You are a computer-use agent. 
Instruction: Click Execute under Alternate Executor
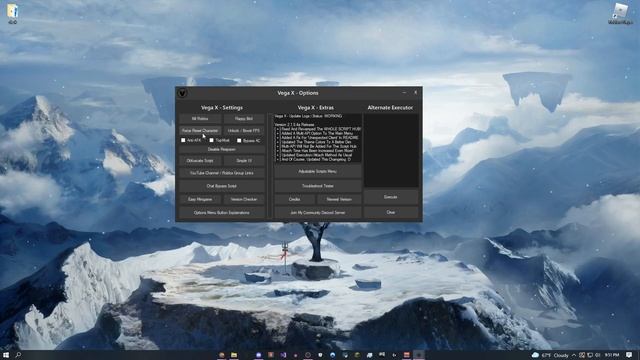(x=391, y=197)
